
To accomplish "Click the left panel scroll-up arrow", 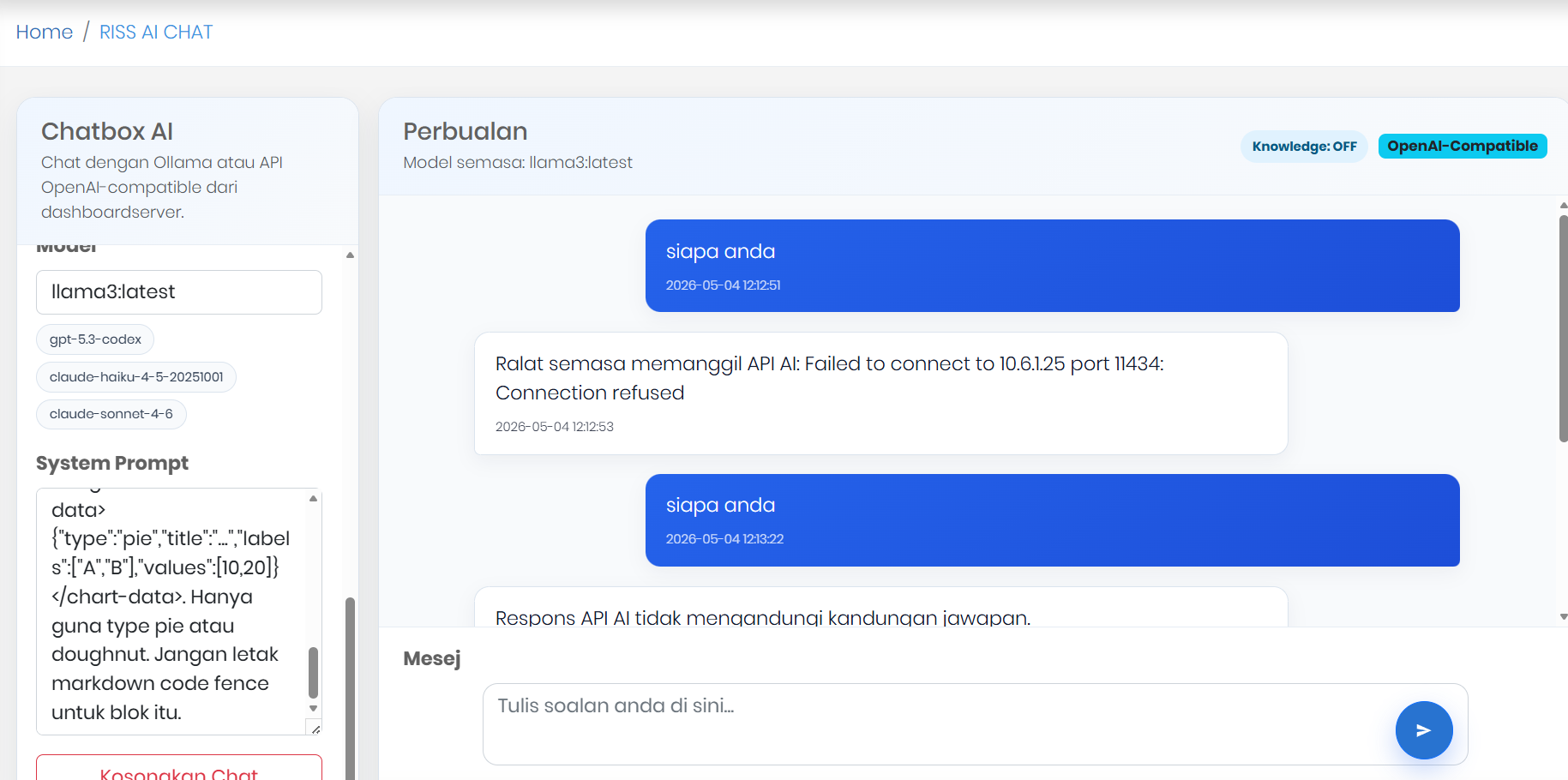I will tap(350, 255).
